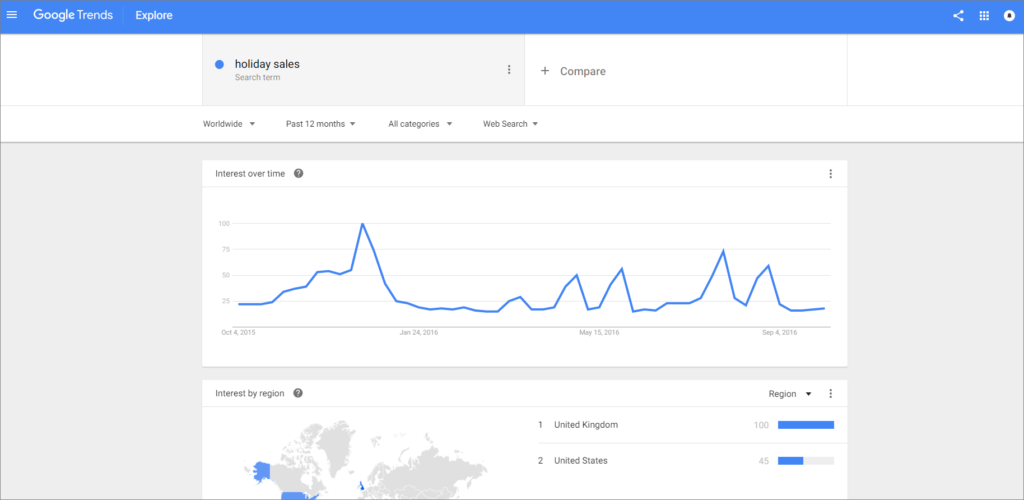Open the Past 12 months dropdown
The width and height of the screenshot is (1024, 500).
click(x=320, y=124)
